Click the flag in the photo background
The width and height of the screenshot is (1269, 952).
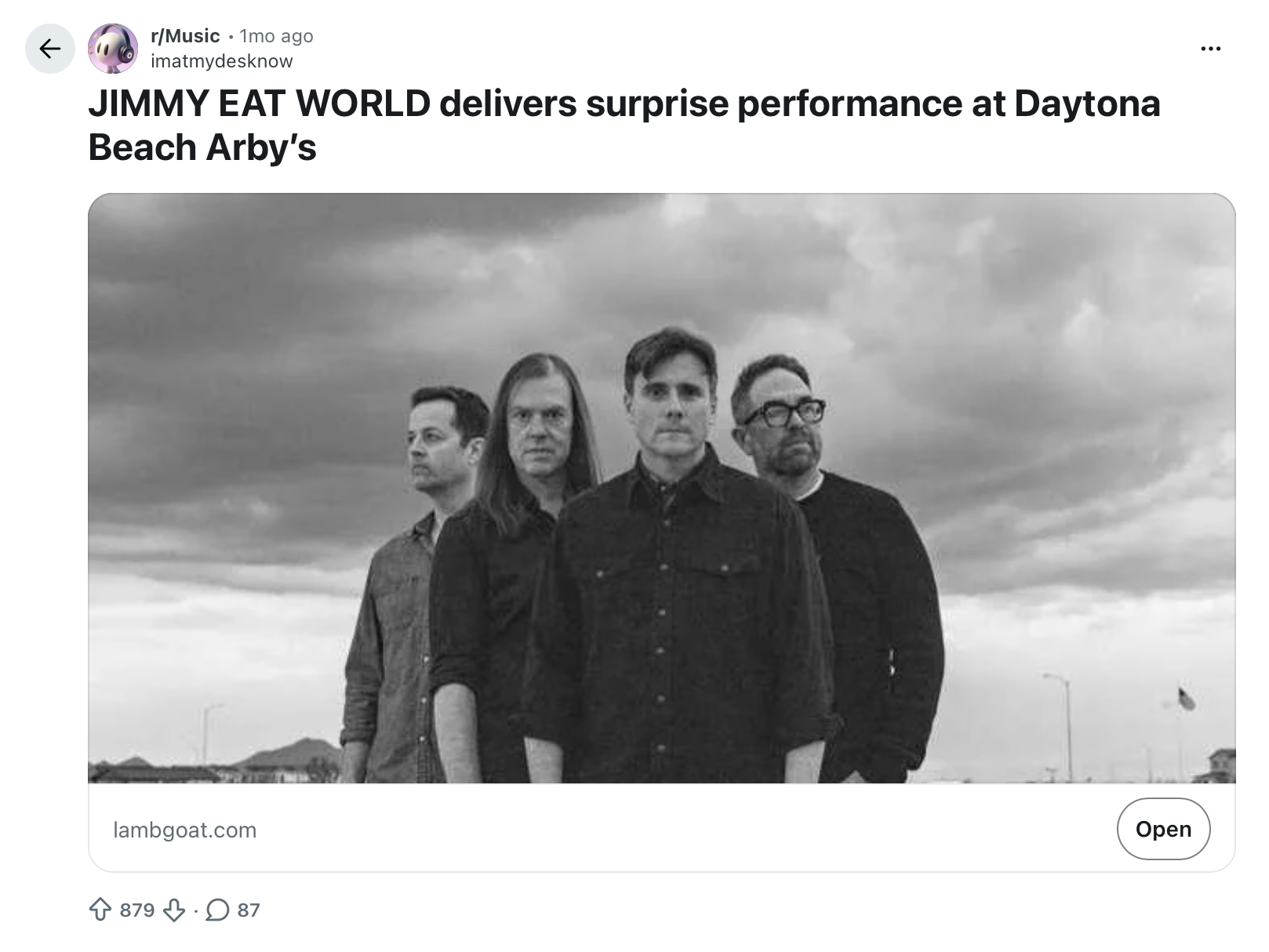pos(1187,697)
